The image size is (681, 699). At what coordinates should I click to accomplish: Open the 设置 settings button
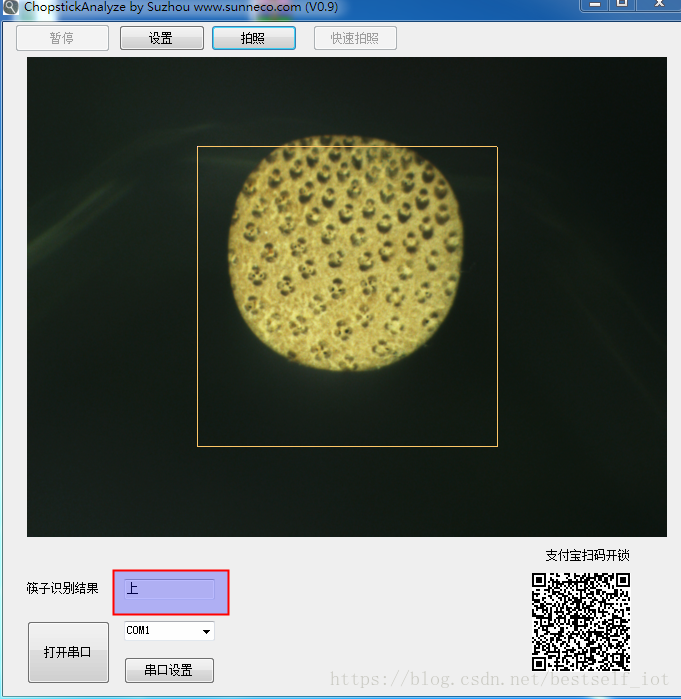(162, 38)
